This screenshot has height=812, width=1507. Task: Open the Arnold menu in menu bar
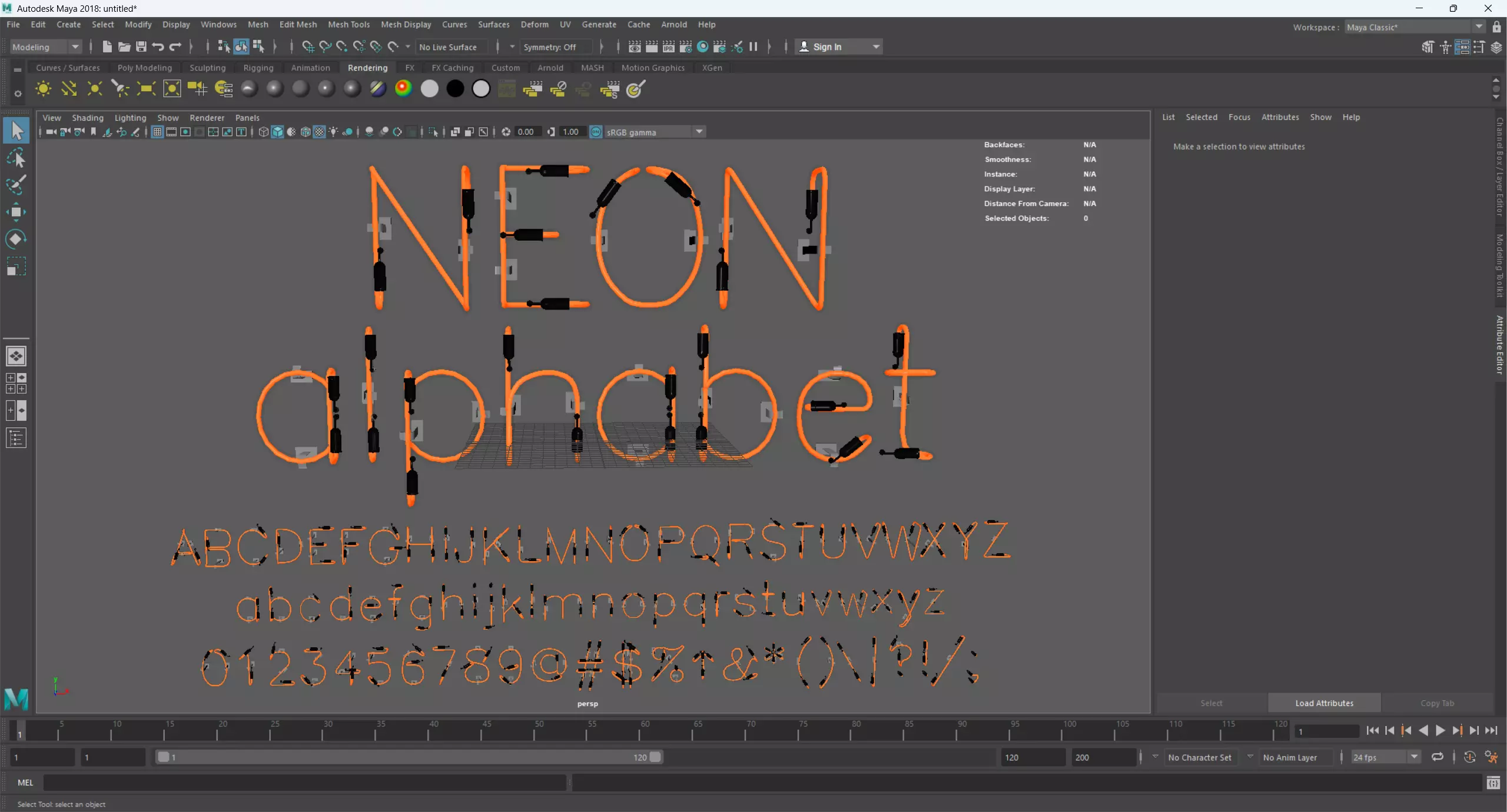[x=674, y=25]
